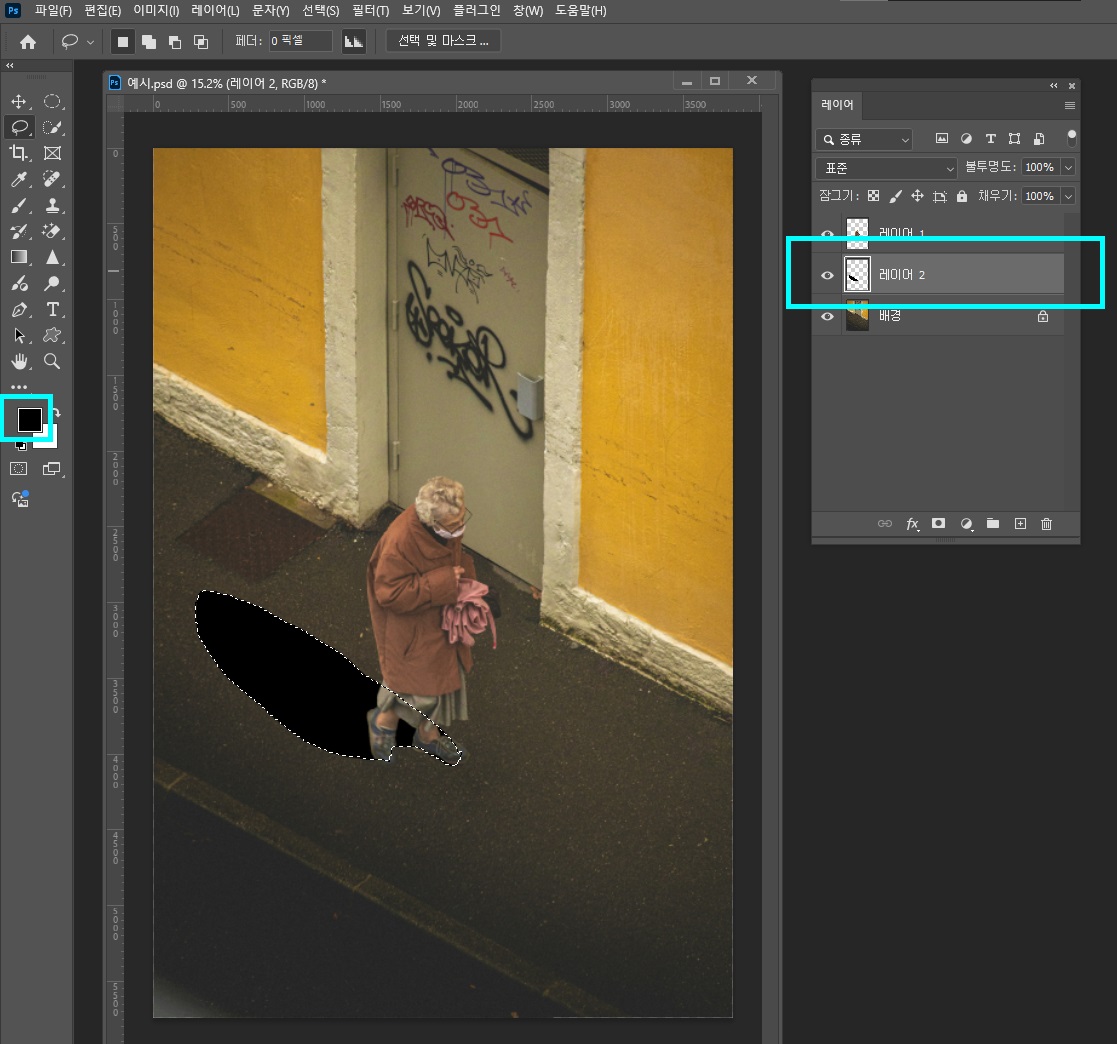This screenshot has height=1044, width=1117.
Task: Select the History Brush tool
Action: pos(19,231)
